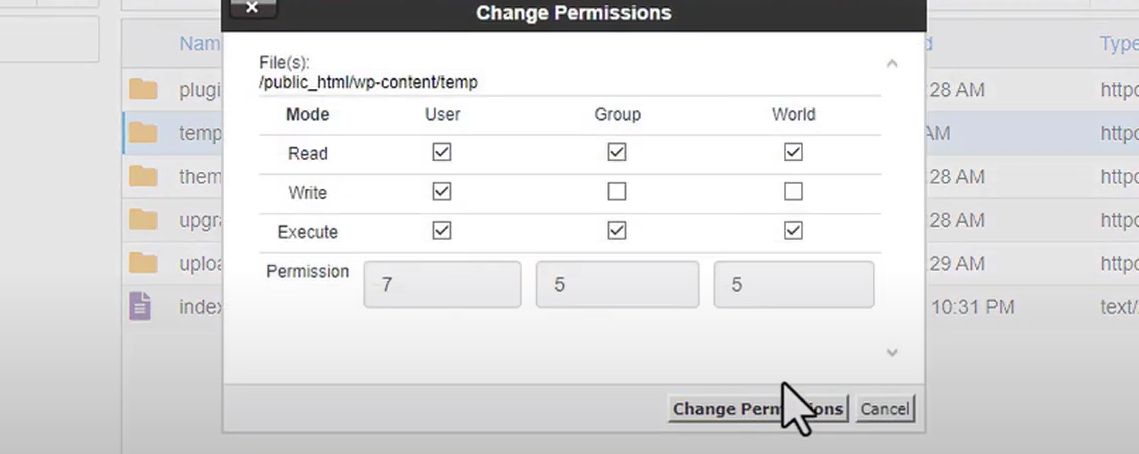Click the temp folder icon
1139x454 pixels.
(144, 133)
